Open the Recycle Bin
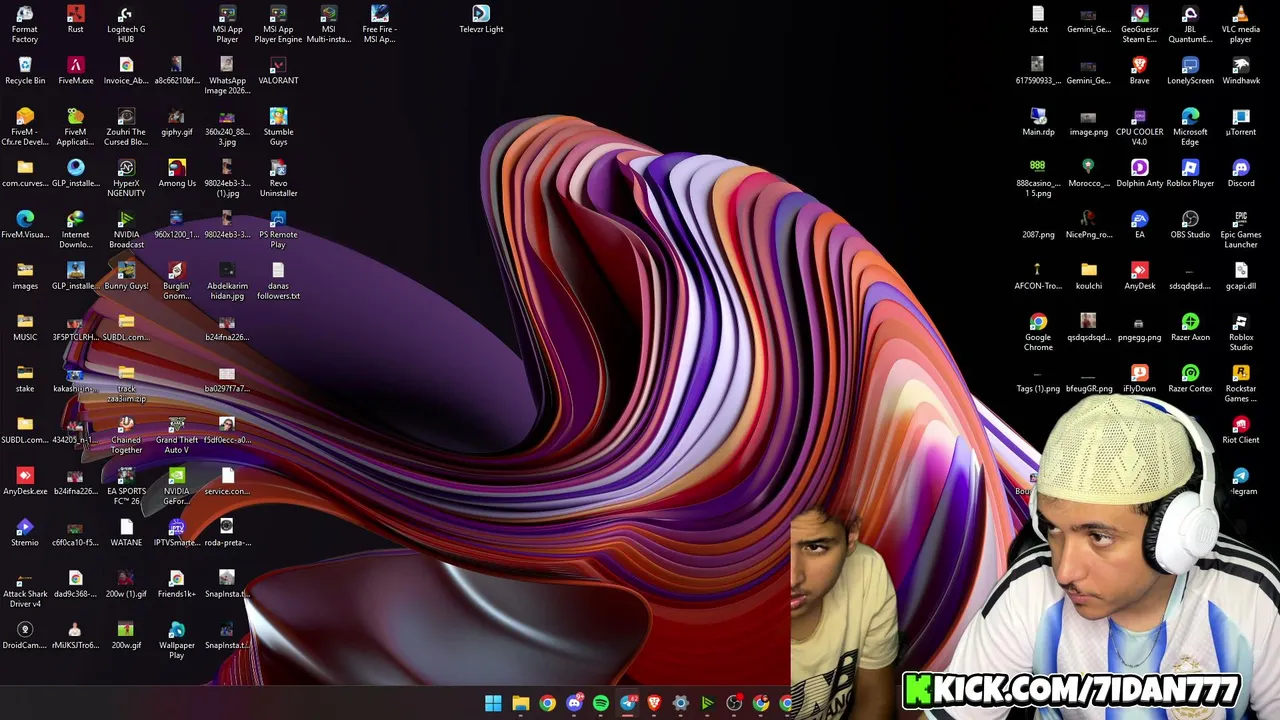The width and height of the screenshot is (1280, 720). pyautogui.click(x=25, y=70)
